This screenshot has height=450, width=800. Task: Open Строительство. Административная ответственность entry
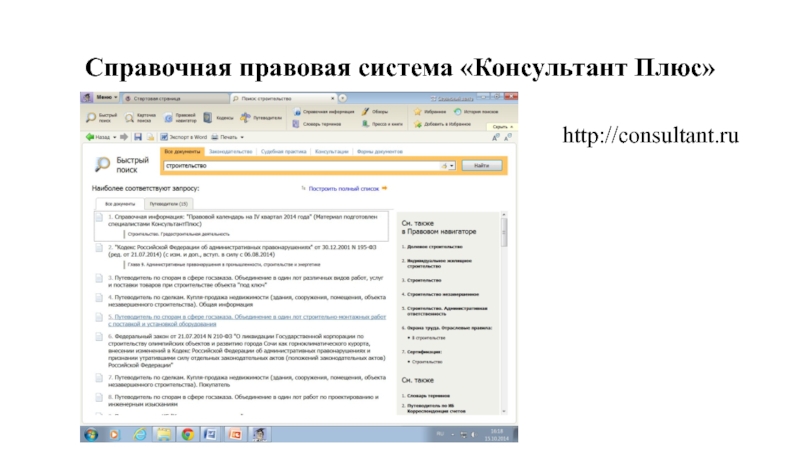pyautogui.click(x=447, y=311)
